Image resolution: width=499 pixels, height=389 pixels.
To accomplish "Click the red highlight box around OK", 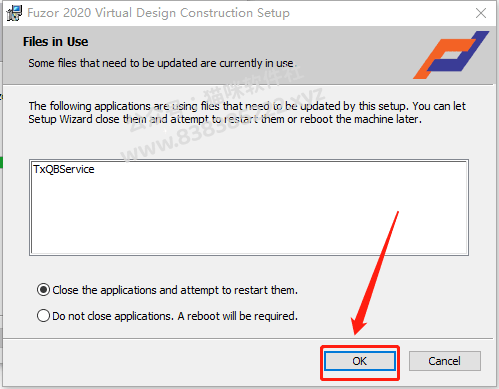I will coord(360,363).
